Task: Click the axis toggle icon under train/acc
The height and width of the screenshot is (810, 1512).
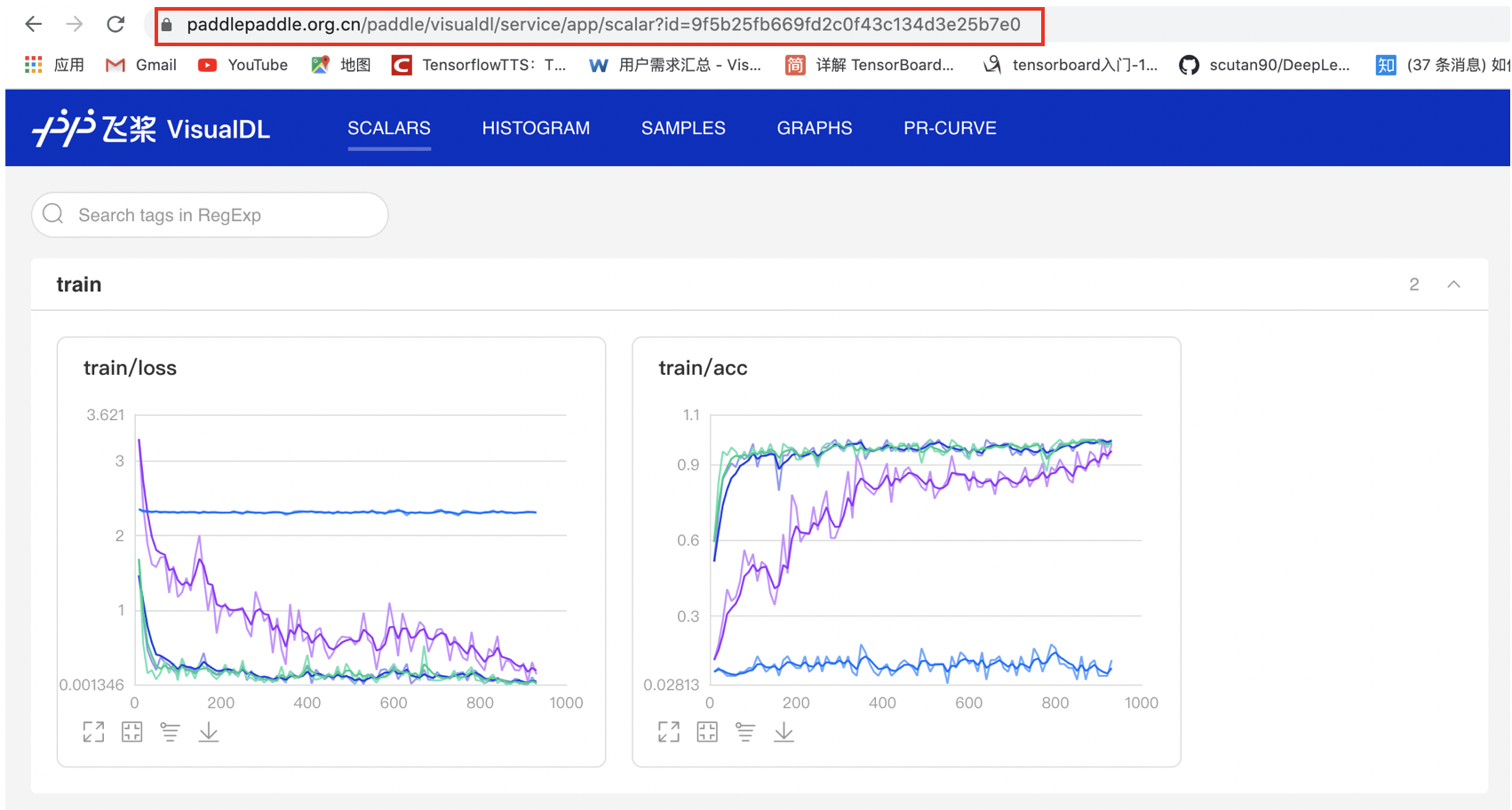Action: [x=745, y=732]
